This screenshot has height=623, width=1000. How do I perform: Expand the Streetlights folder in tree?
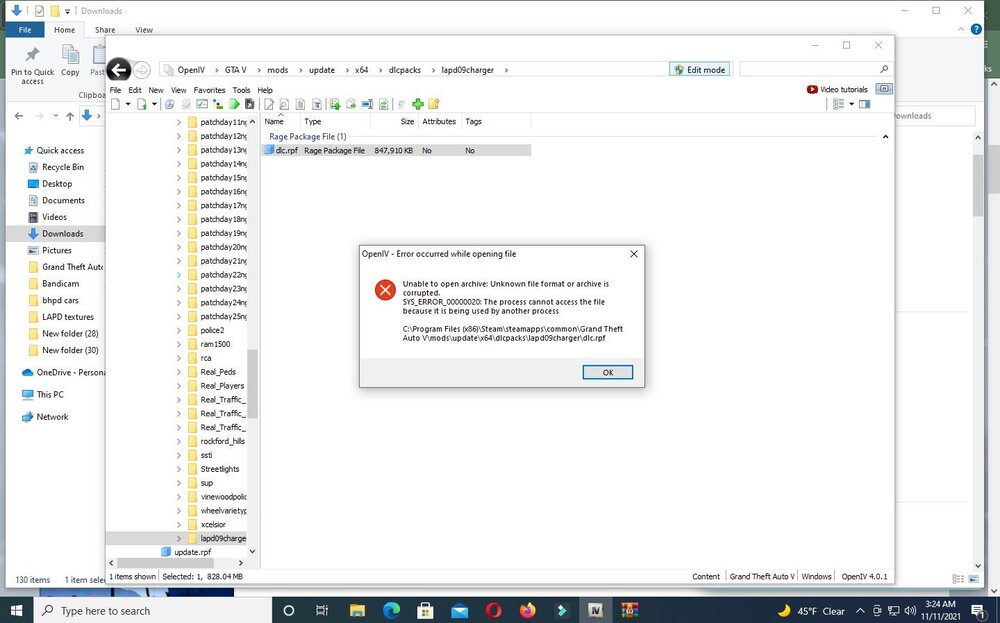pyautogui.click(x=179, y=469)
